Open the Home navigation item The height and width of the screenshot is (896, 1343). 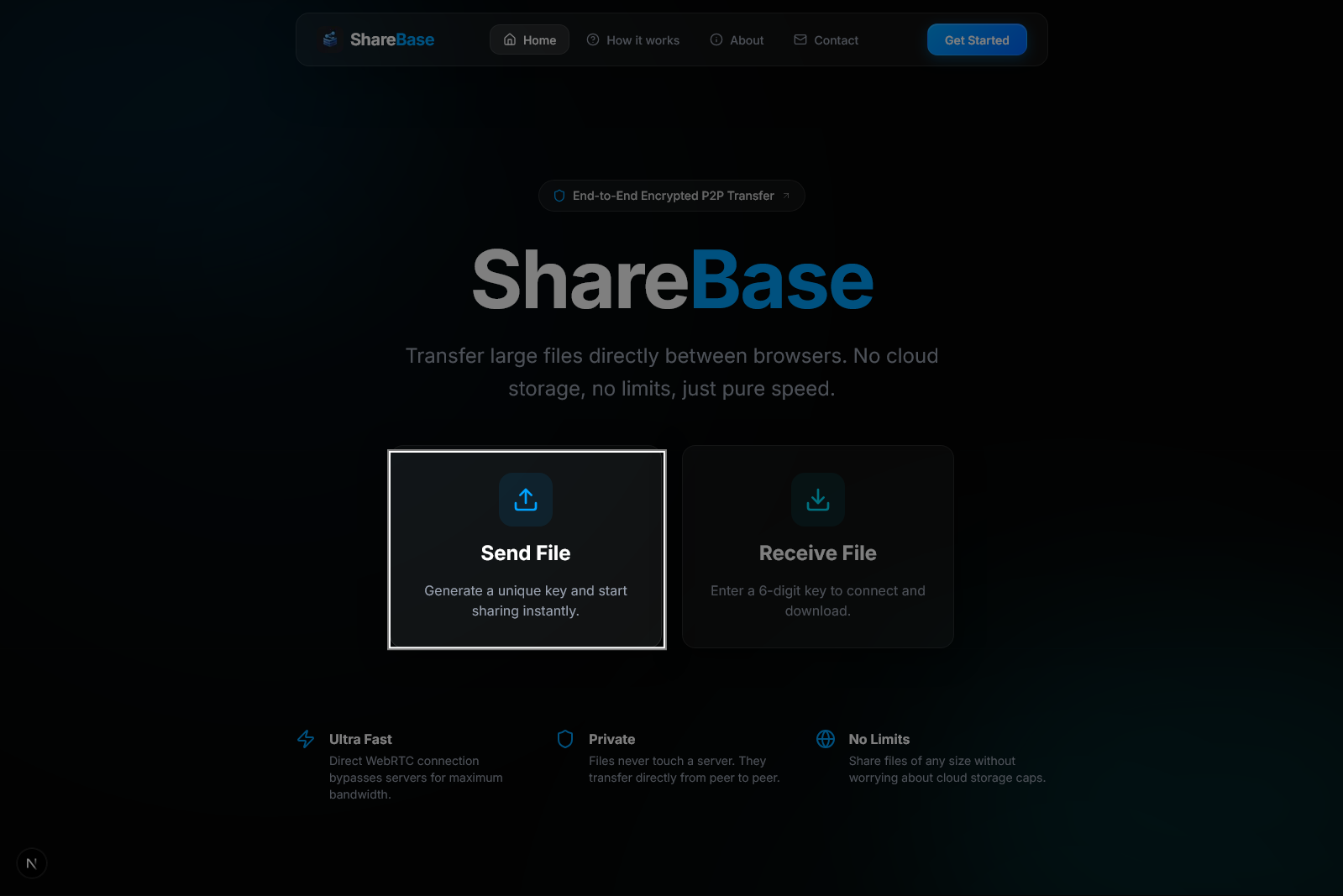530,39
